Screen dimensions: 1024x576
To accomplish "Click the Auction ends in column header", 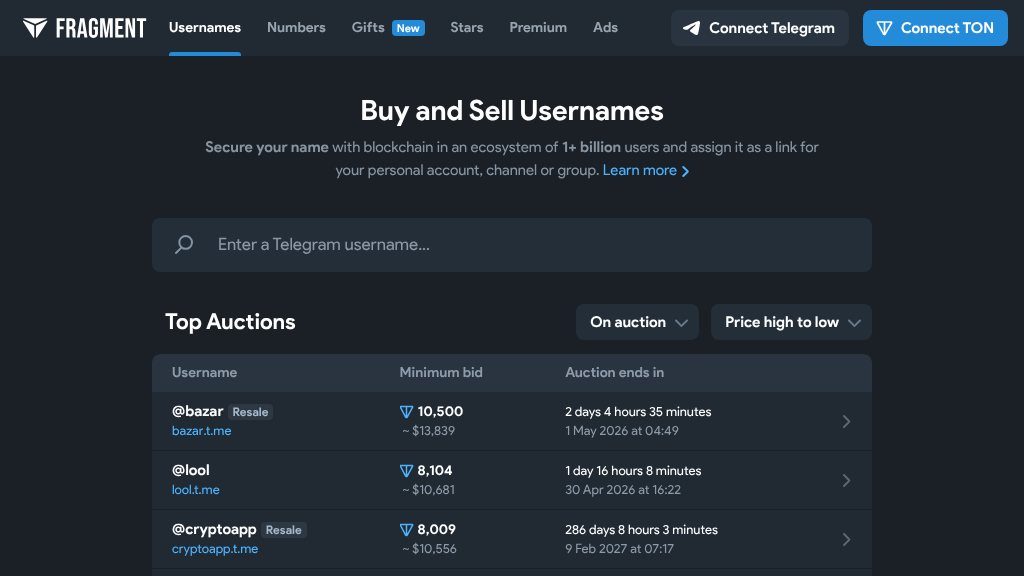I will 615,372.
